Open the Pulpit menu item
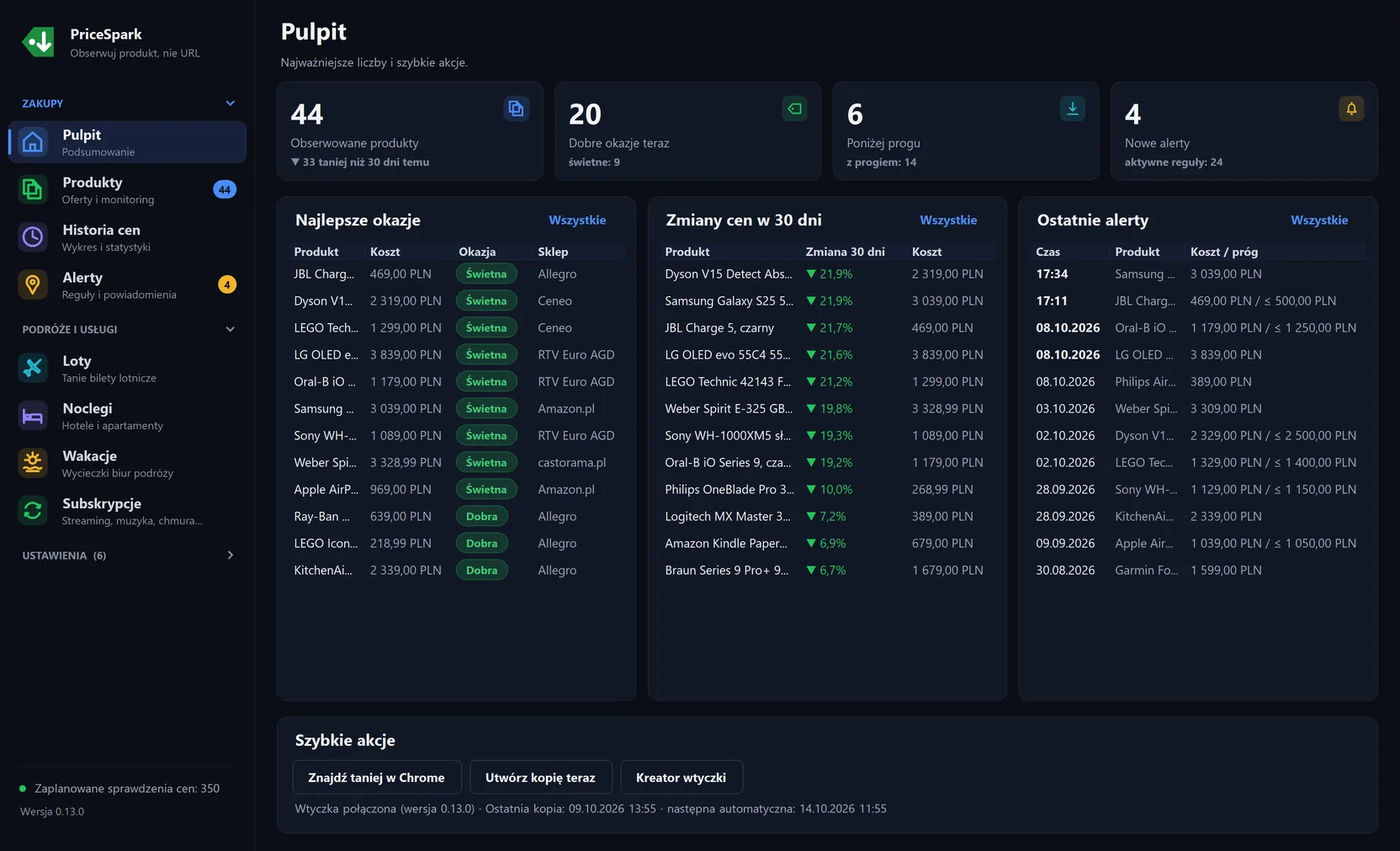 128,142
